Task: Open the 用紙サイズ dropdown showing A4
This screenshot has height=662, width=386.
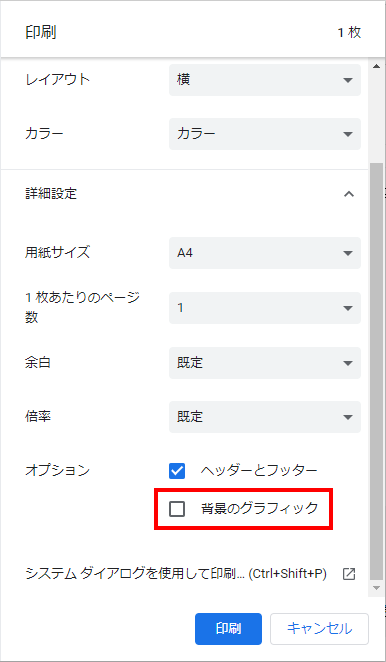Action: [265, 253]
